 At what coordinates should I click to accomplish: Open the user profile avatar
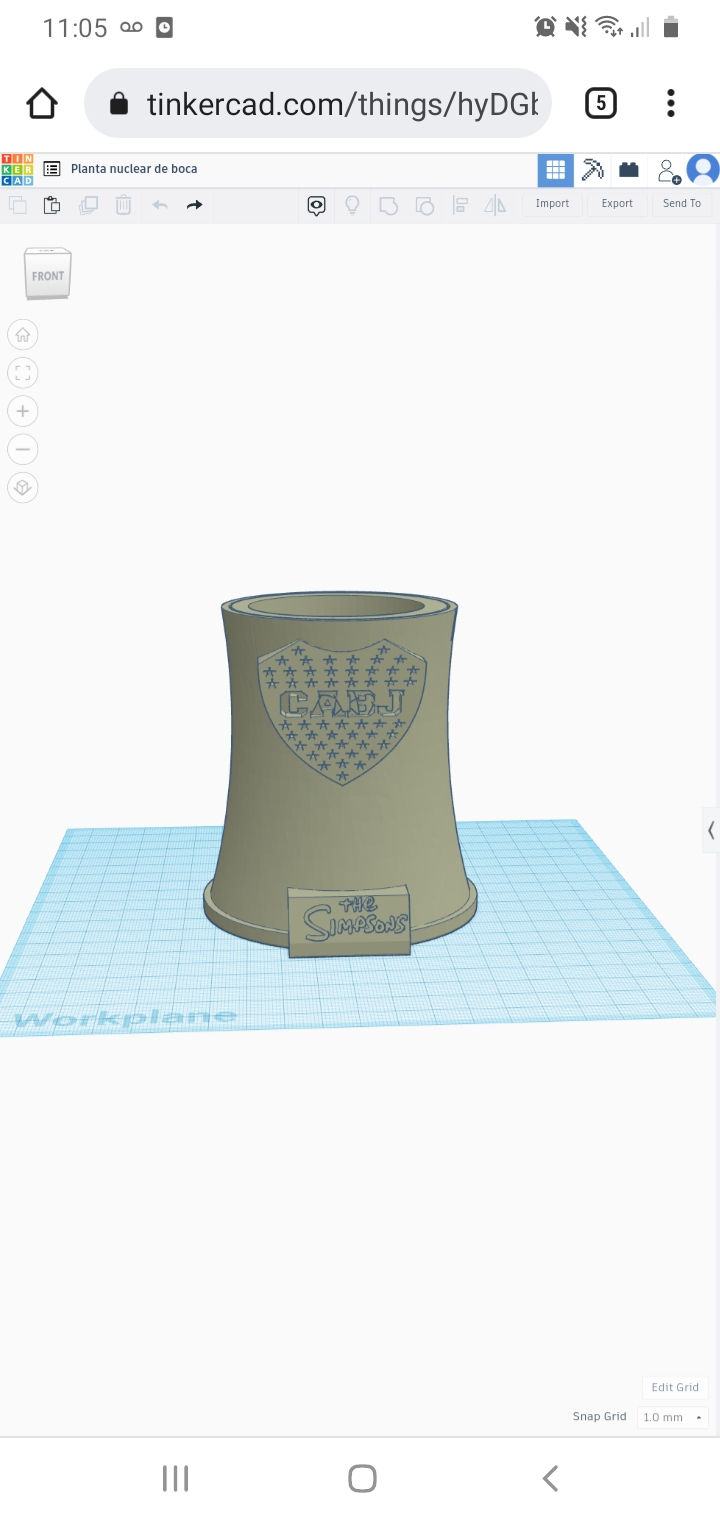pos(703,170)
